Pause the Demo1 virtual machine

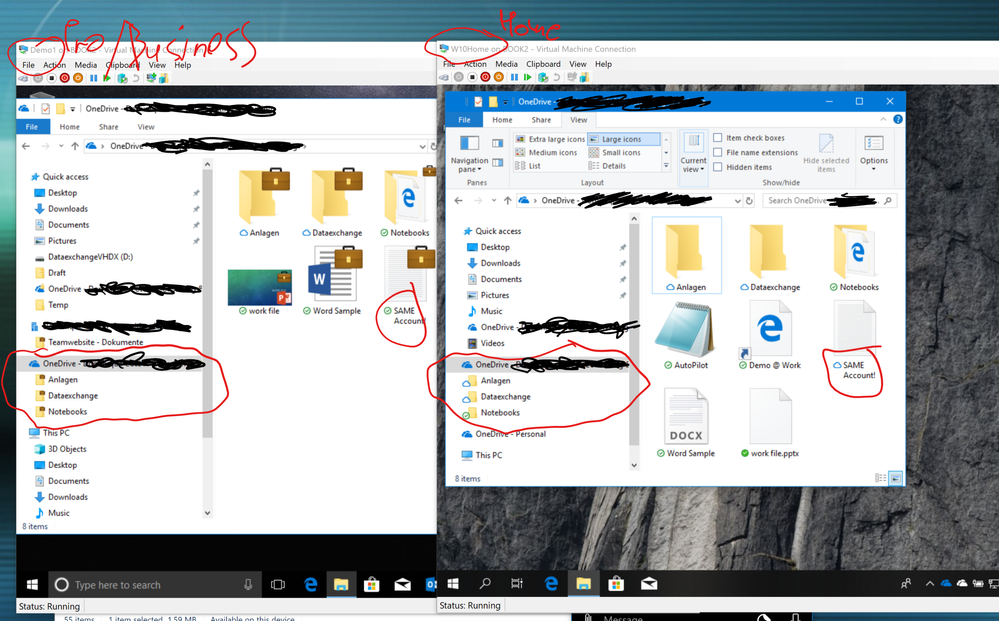pyautogui.click(x=94, y=78)
